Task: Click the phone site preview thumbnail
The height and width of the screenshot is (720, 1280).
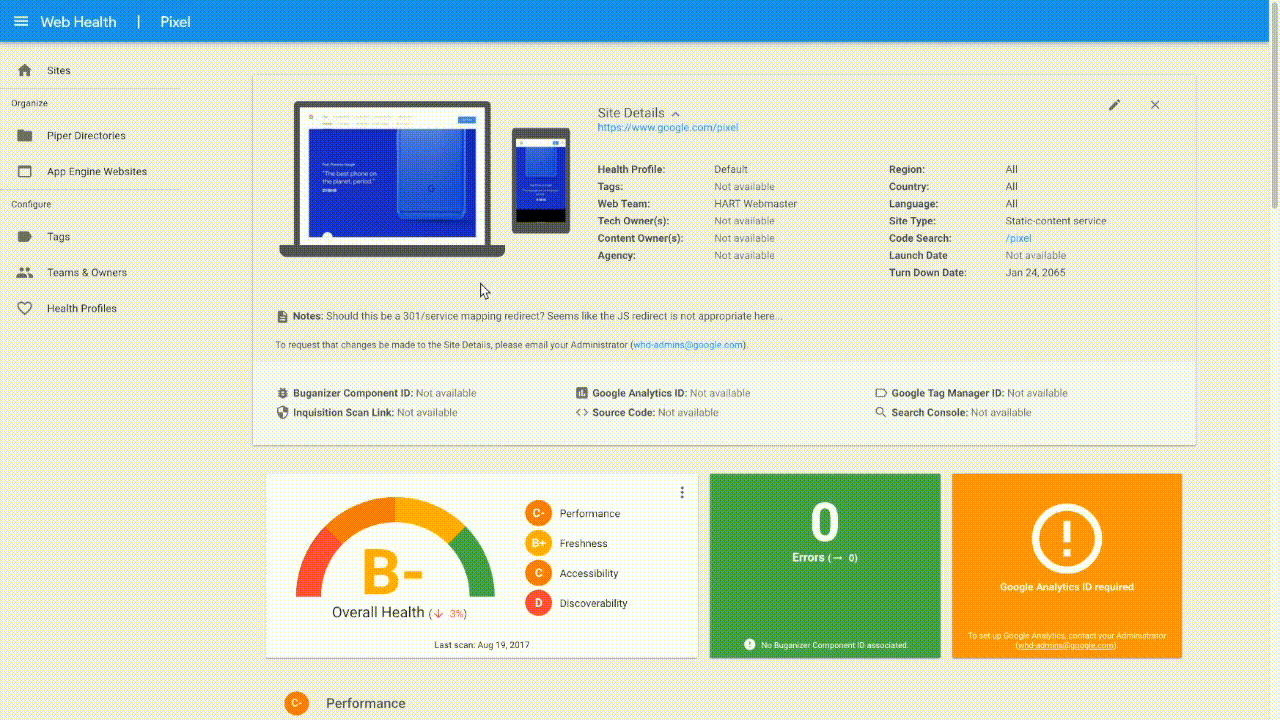Action: (541, 180)
